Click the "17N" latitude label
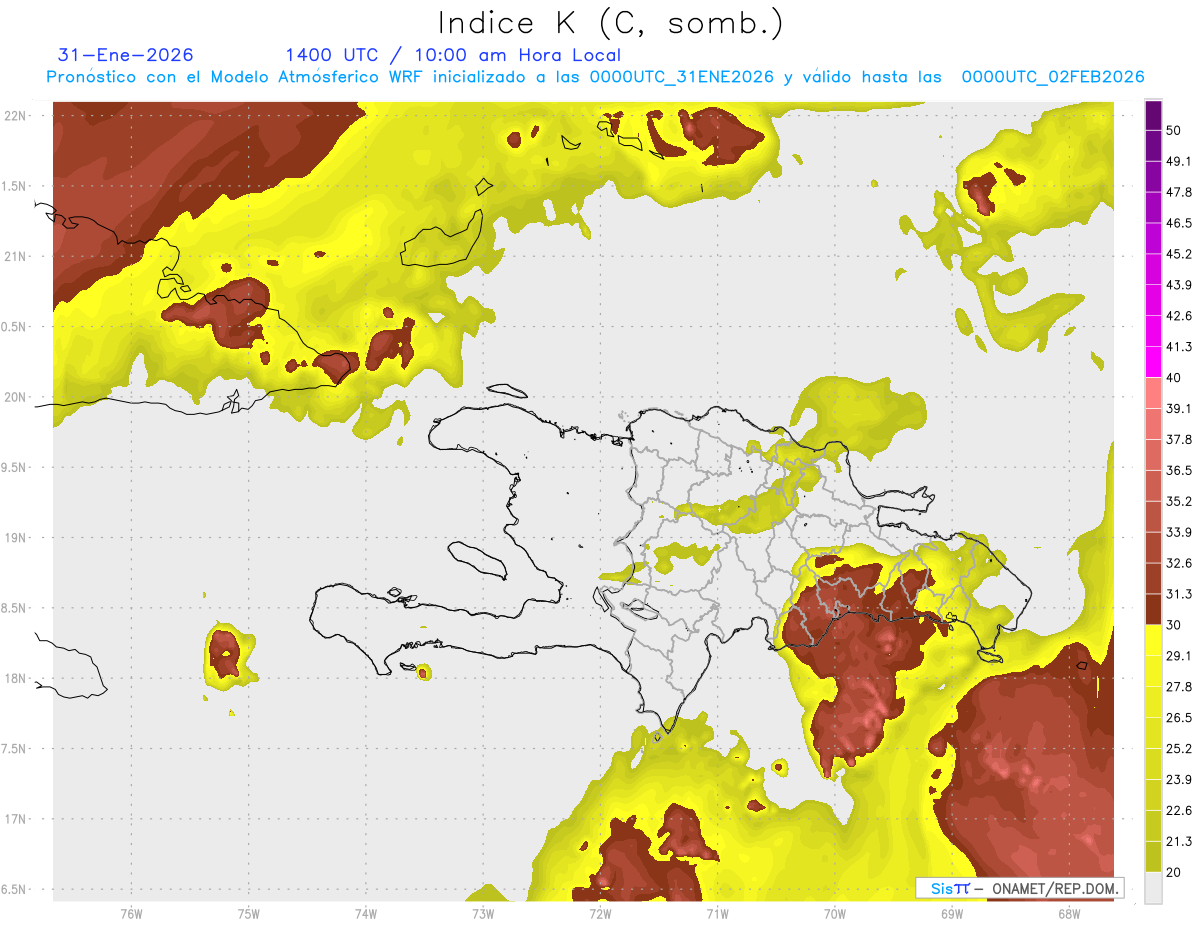 coord(16,819)
